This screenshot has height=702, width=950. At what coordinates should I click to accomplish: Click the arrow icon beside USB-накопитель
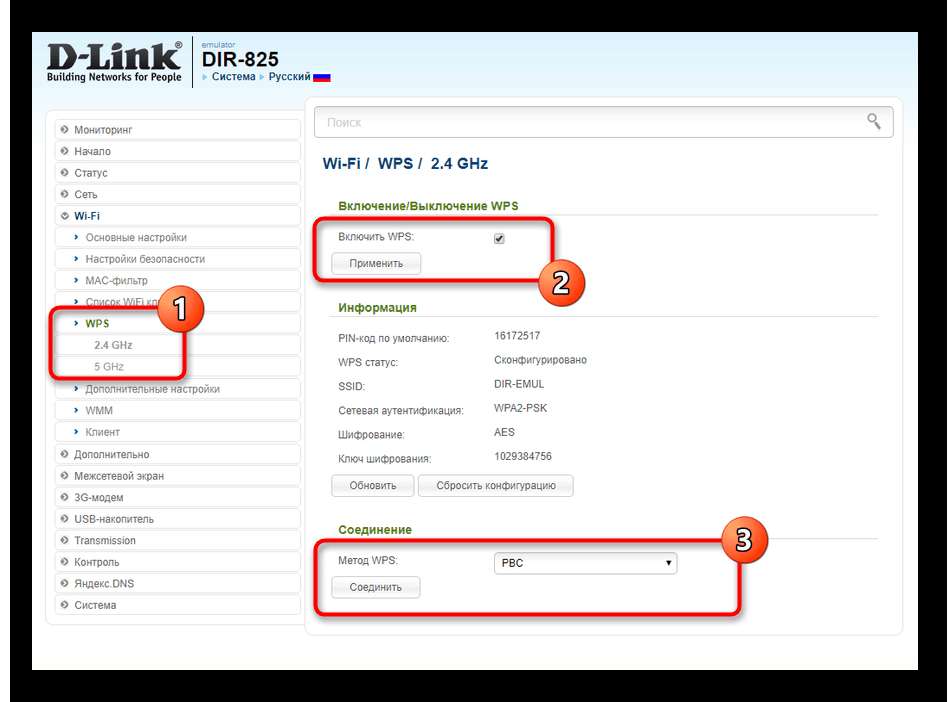click(x=65, y=519)
